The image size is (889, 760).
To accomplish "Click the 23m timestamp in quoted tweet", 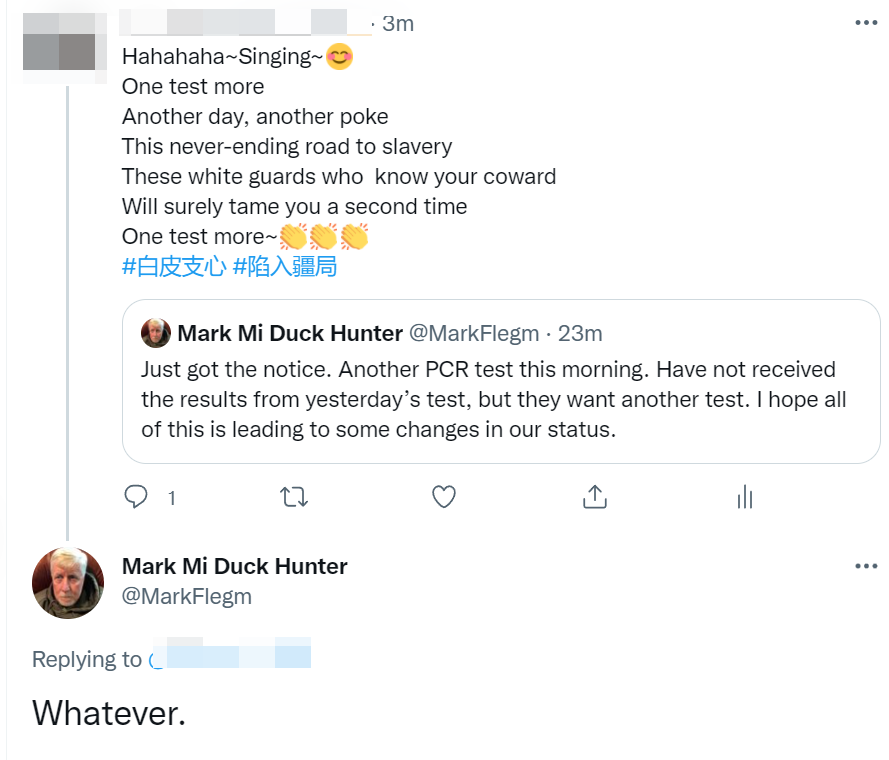I will [x=580, y=333].
